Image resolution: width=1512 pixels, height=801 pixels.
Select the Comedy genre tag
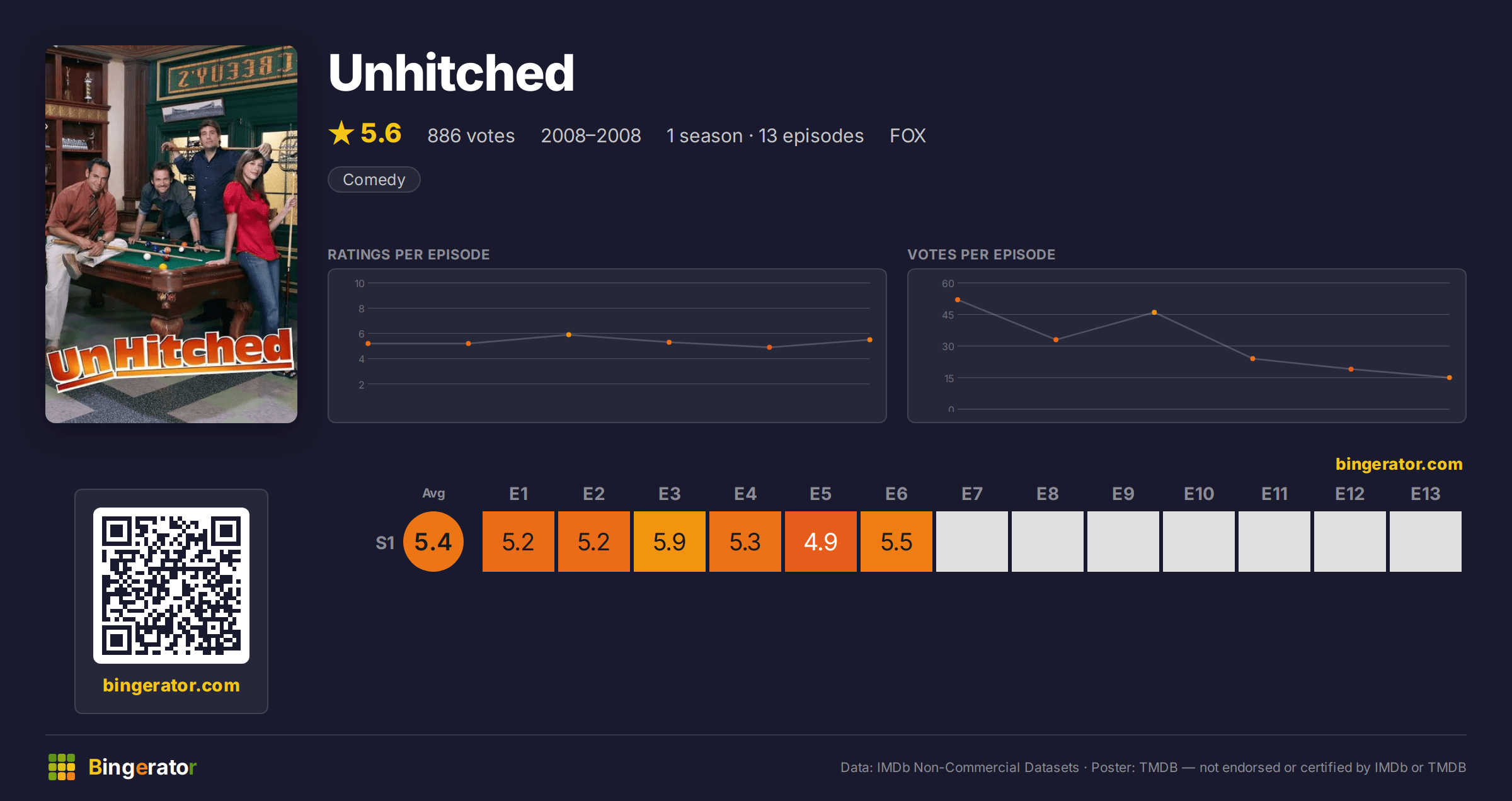[x=374, y=179]
